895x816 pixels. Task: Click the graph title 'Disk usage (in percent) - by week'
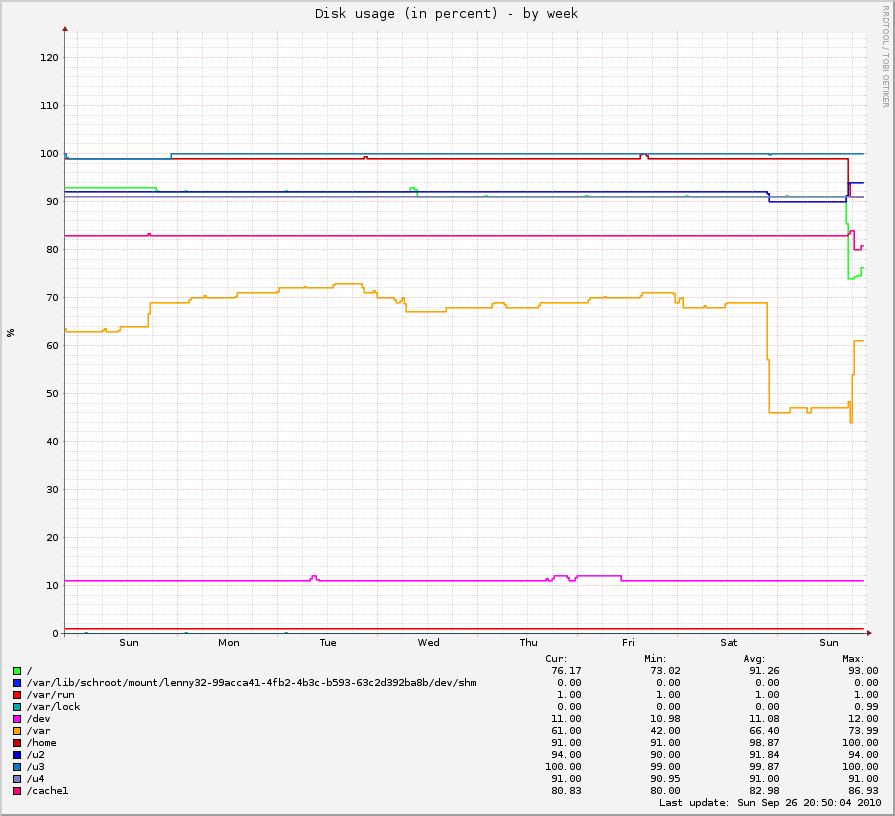[x=446, y=14]
